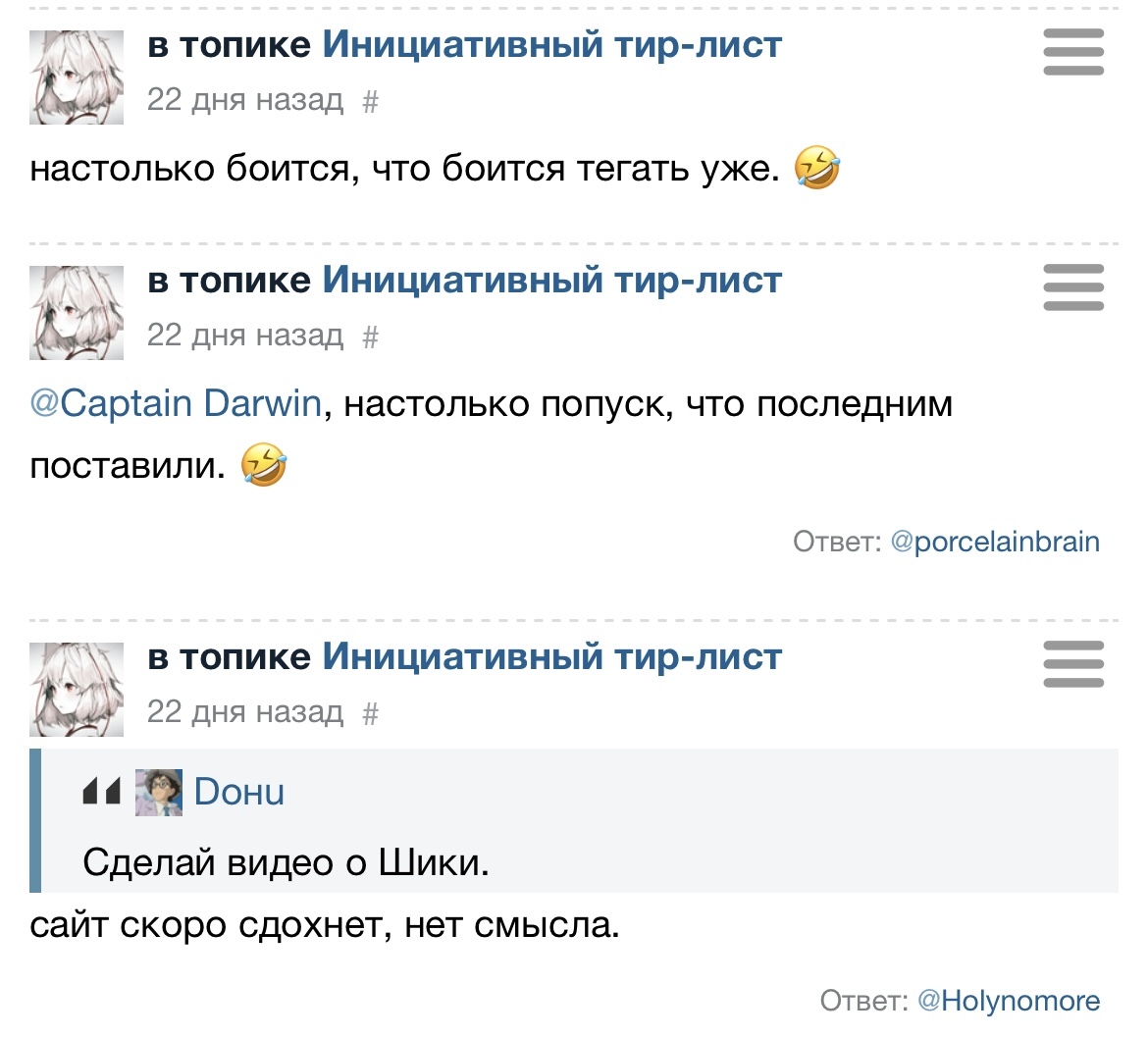
Task: Click avatar of the first comment
Action: 77,77
